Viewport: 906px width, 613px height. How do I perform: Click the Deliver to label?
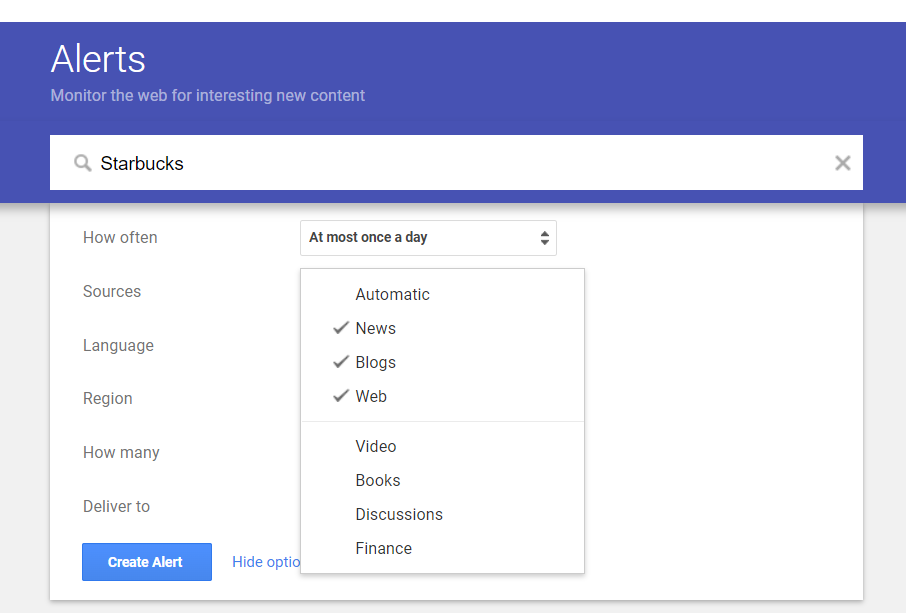(116, 506)
